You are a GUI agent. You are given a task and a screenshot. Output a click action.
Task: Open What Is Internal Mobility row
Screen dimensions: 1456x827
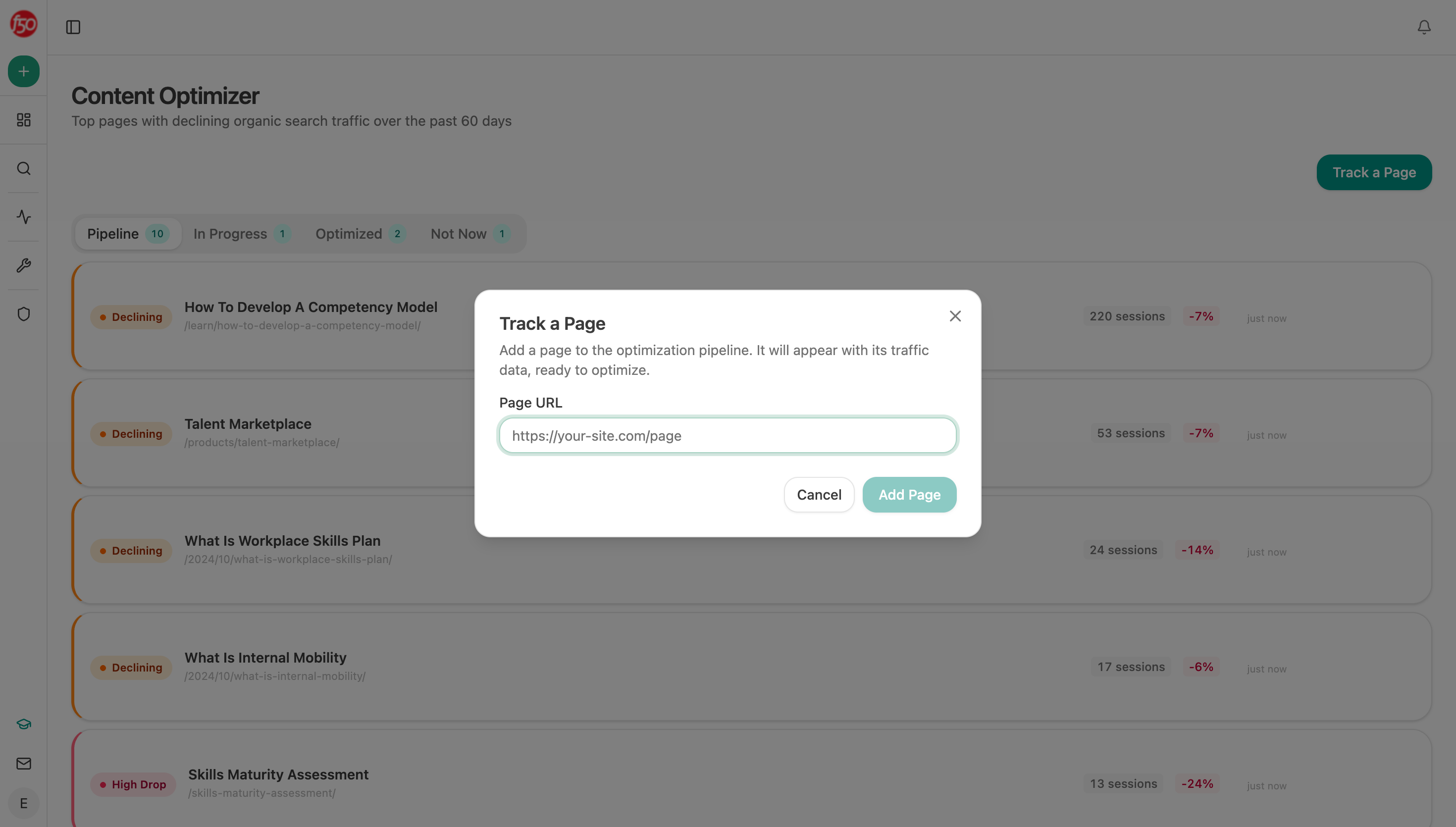click(751, 668)
